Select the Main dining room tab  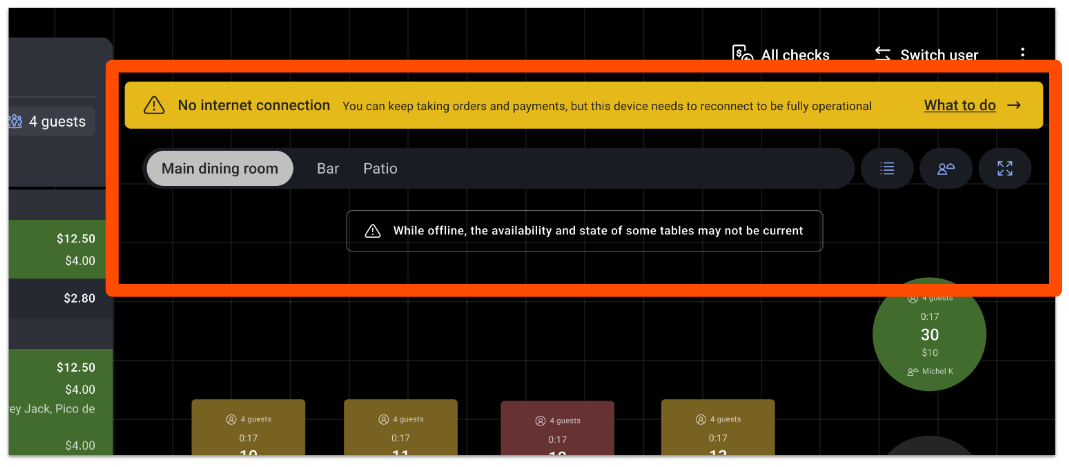click(220, 168)
